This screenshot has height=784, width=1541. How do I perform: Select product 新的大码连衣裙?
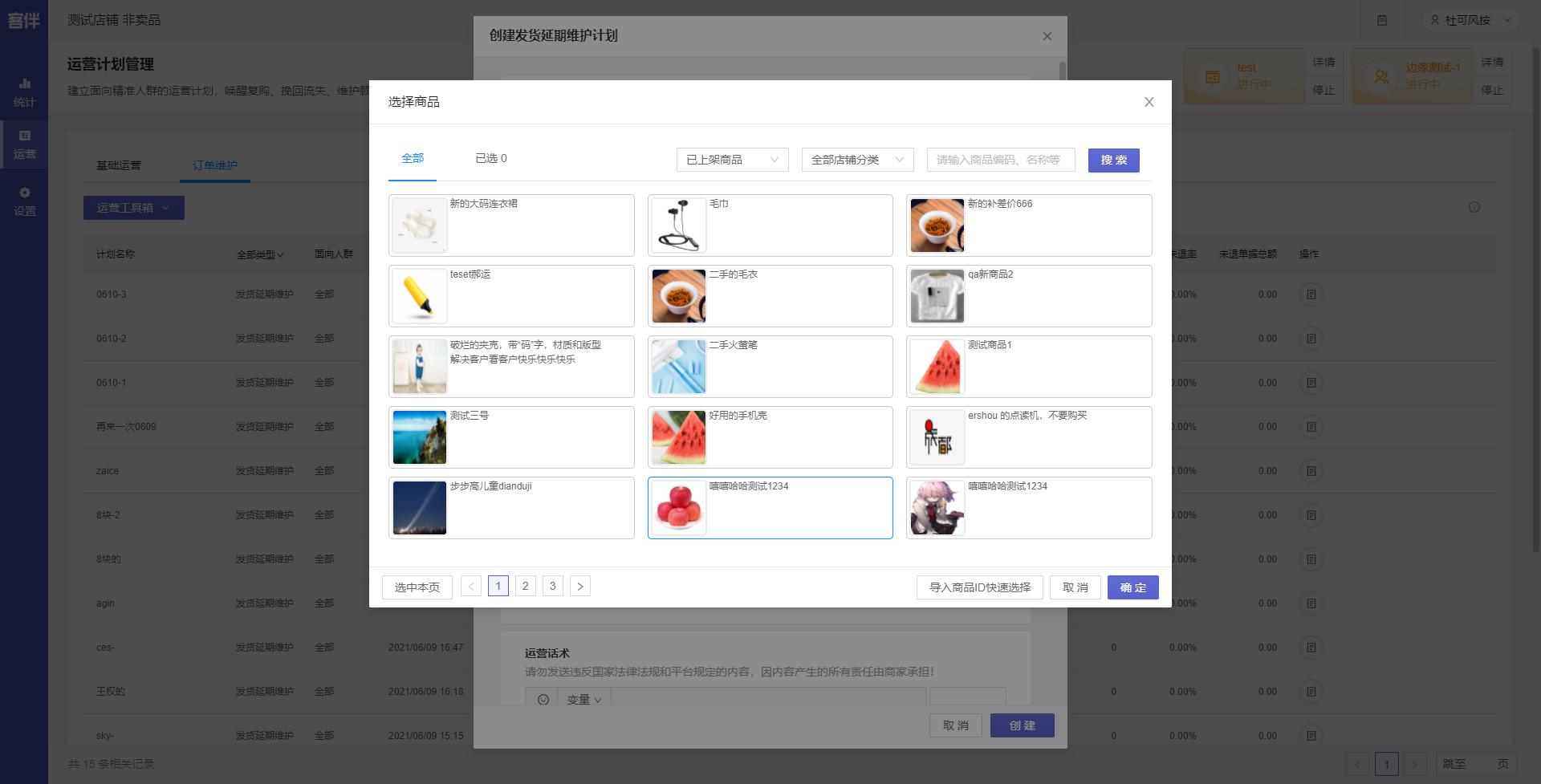(x=511, y=225)
